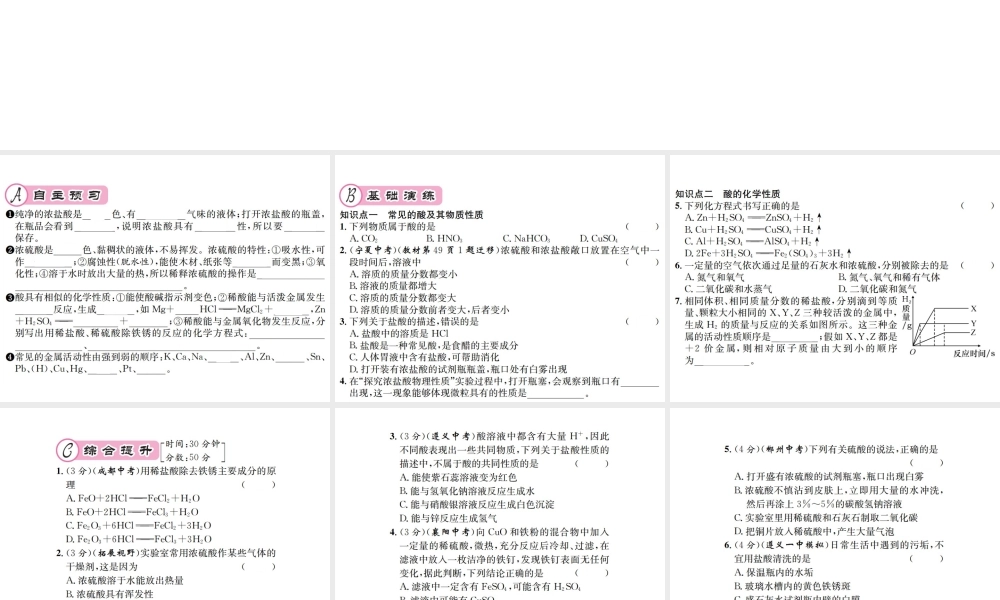Viewport: 1000px width, 600px height.
Task: Click option D. 打开装有浓盐酸的试剂瓶瓶盖
Action: [x=458, y=369]
